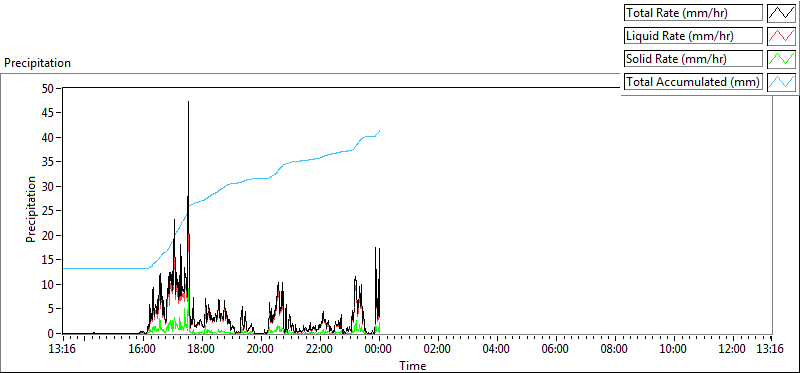Click the Precipitation chart title above the graph

(x=37, y=63)
